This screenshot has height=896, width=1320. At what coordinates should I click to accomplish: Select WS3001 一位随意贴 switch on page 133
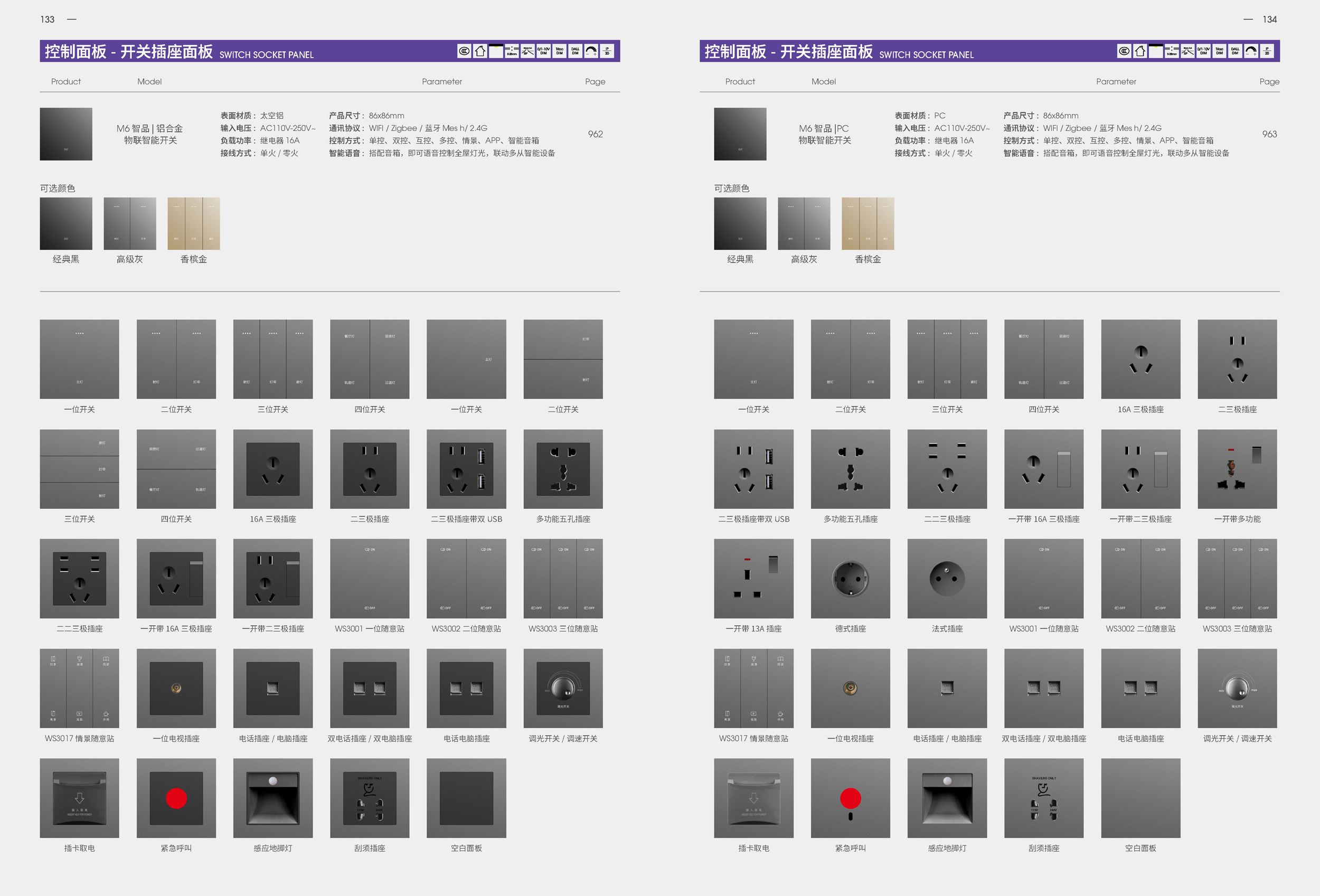pyautogui.click(x=369, y=578)
